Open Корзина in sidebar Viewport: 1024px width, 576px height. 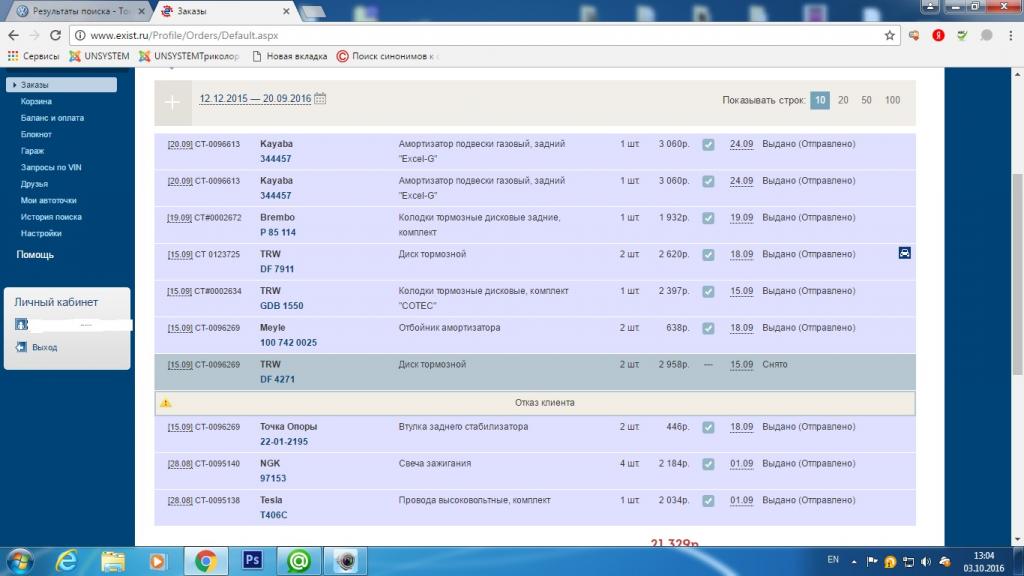pos(36,101)
